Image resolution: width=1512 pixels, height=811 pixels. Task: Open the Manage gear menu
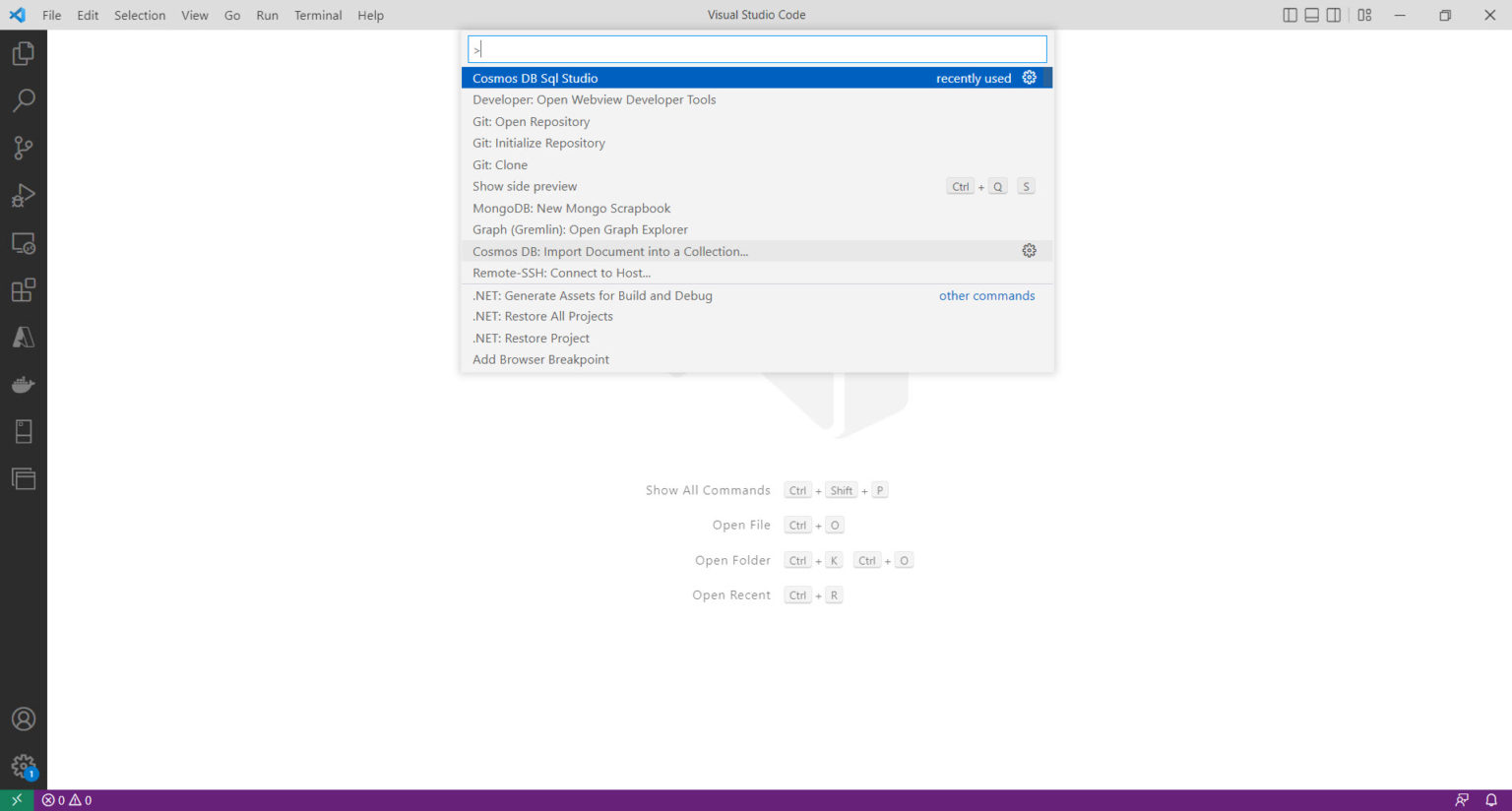point(24,766)
